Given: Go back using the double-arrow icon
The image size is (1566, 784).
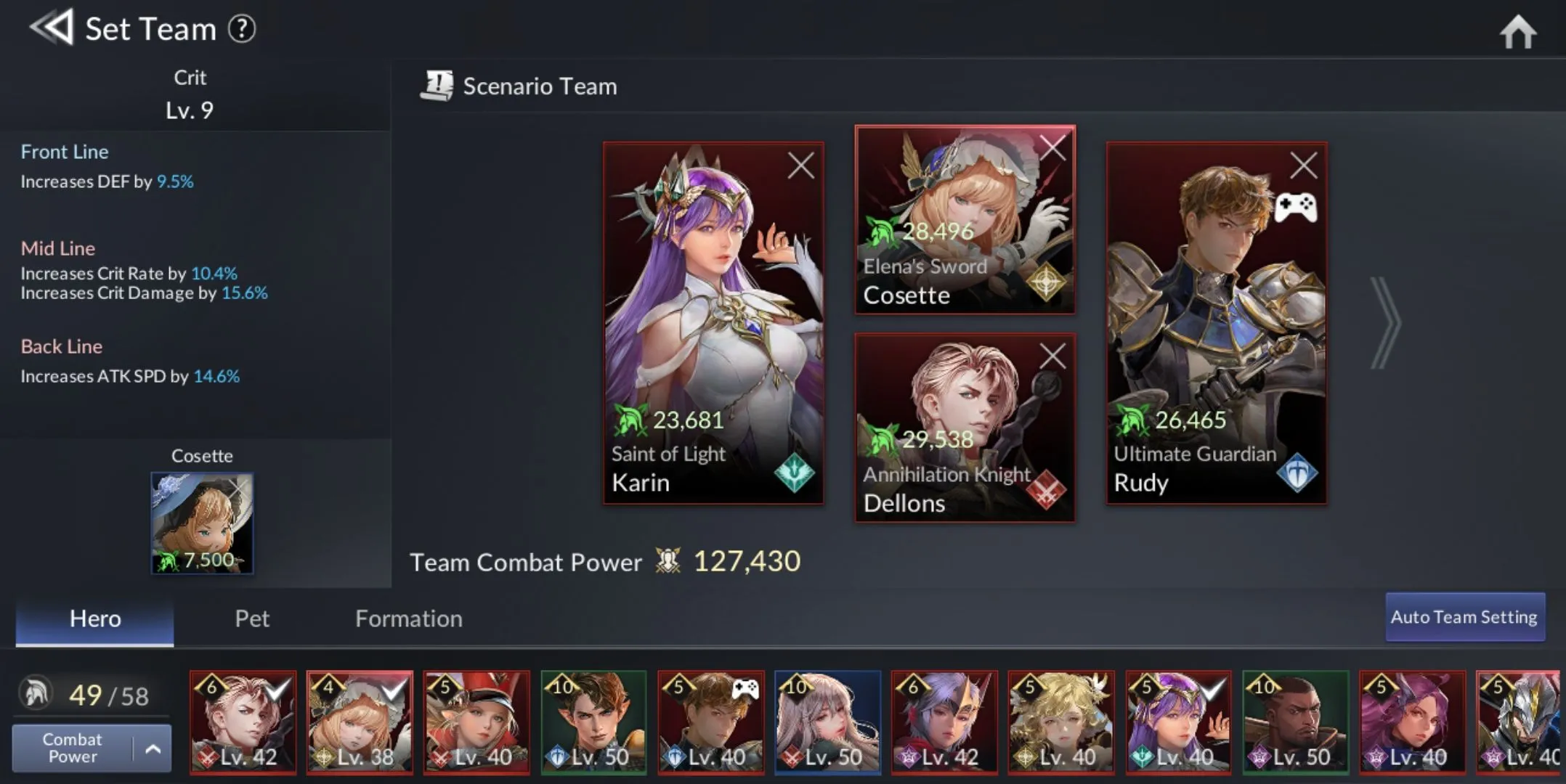Looking at the screenshot, I should (51, 28).
